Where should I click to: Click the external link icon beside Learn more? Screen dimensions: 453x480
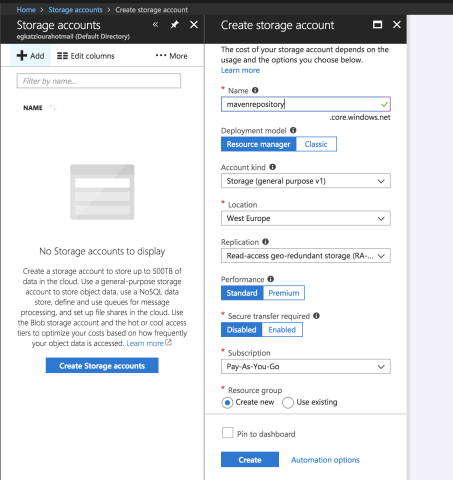tap(169, 343)
